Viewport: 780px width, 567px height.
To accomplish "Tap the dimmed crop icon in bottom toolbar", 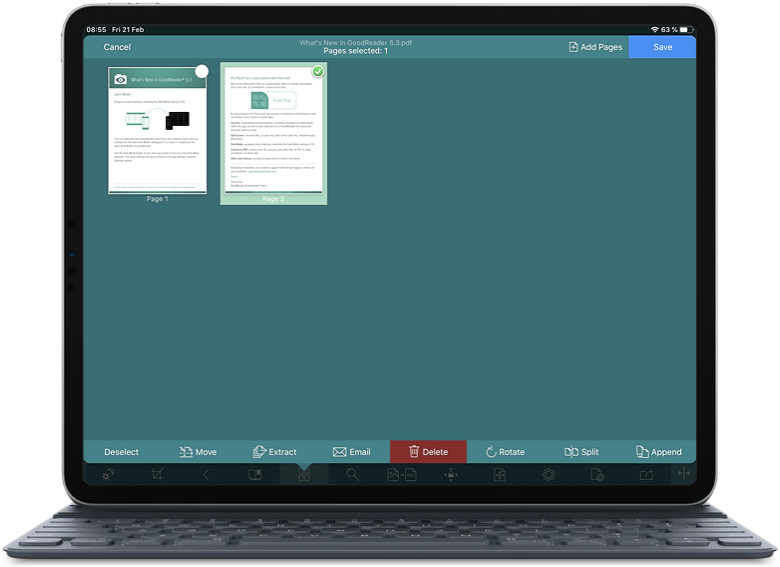I will (157, 475).
